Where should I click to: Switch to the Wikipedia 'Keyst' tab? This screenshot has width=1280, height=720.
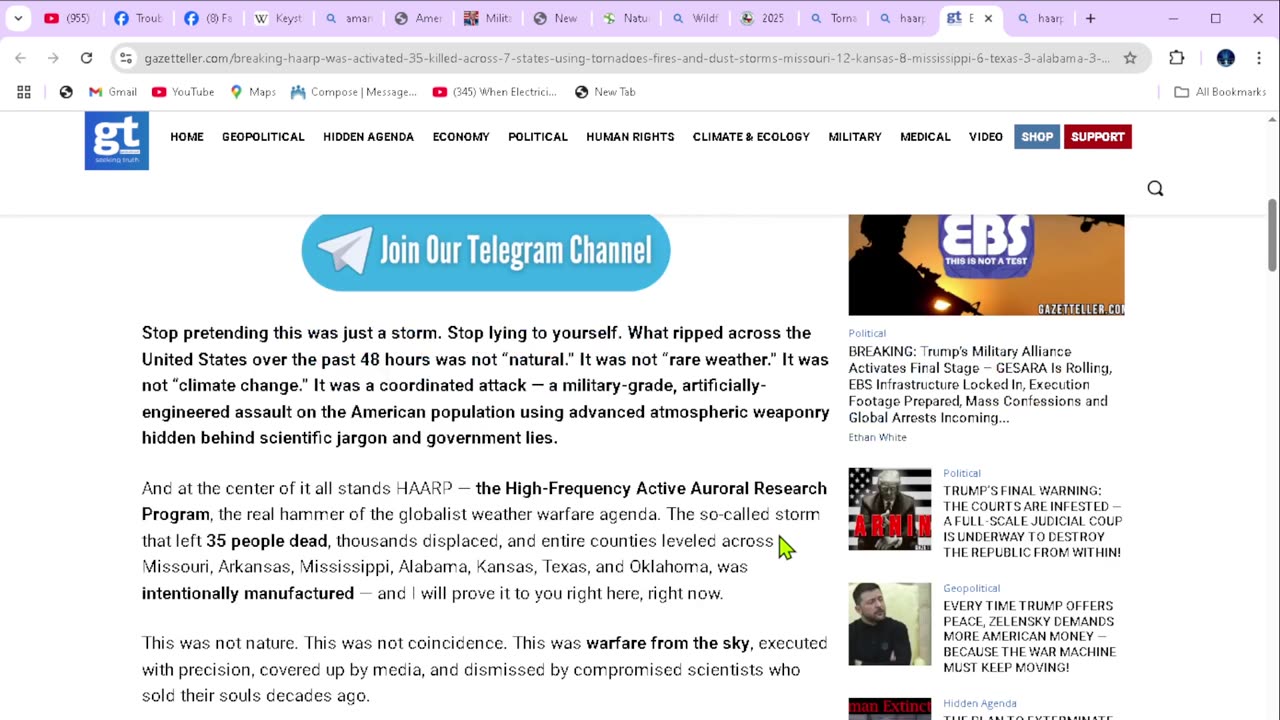278,18
